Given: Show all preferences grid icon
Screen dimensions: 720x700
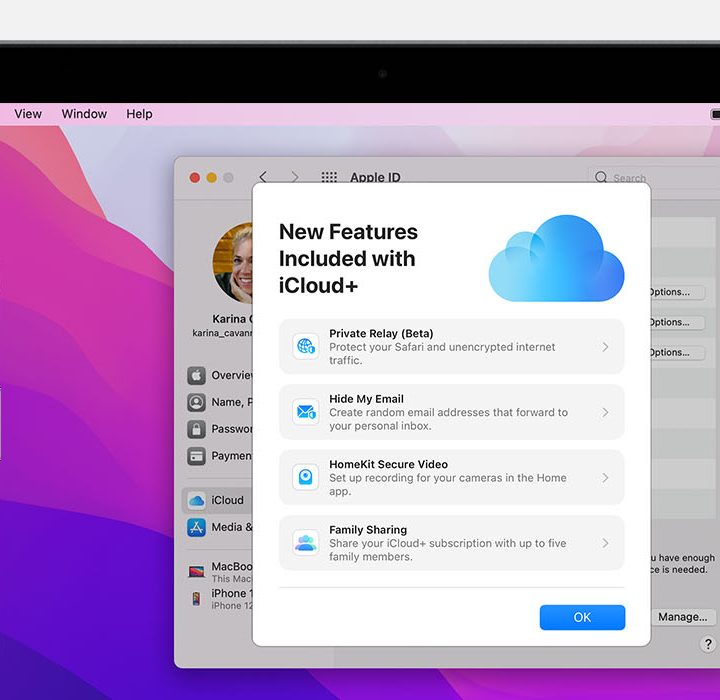Looking at the screenshot, I should (x=329, y=177).
